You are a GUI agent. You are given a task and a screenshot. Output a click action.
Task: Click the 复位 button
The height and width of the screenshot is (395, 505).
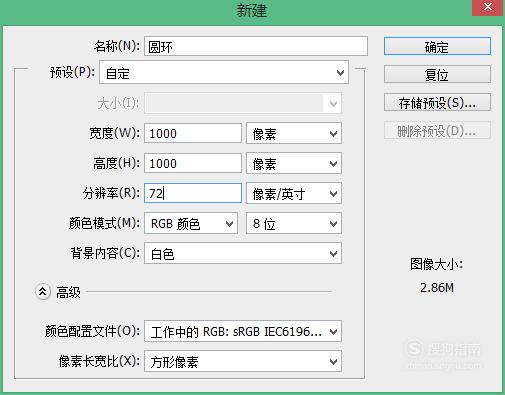tap(437, 74)
